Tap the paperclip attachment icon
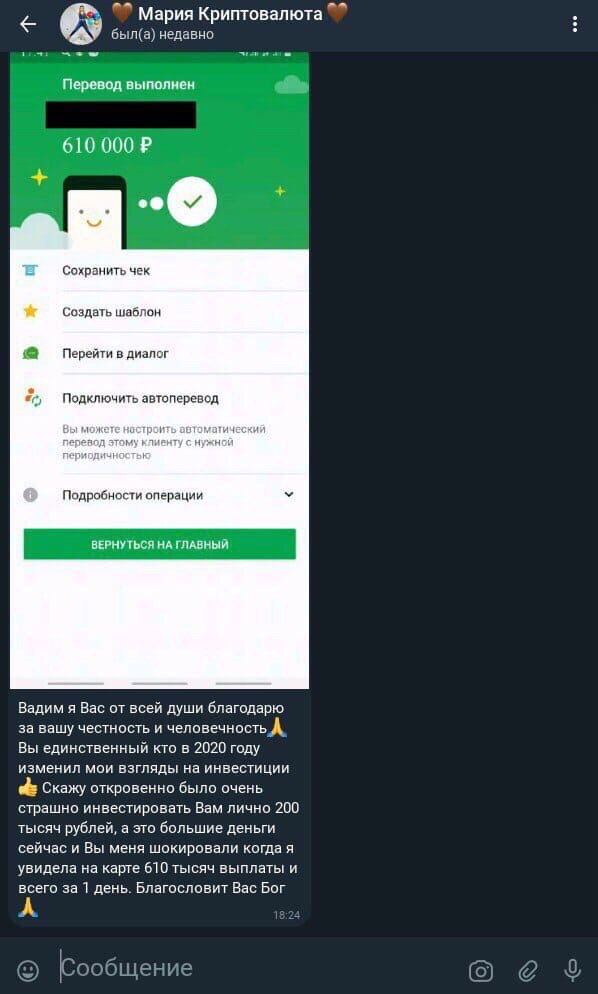This screenshot has width=598, height=994. (x=528, y=971)
